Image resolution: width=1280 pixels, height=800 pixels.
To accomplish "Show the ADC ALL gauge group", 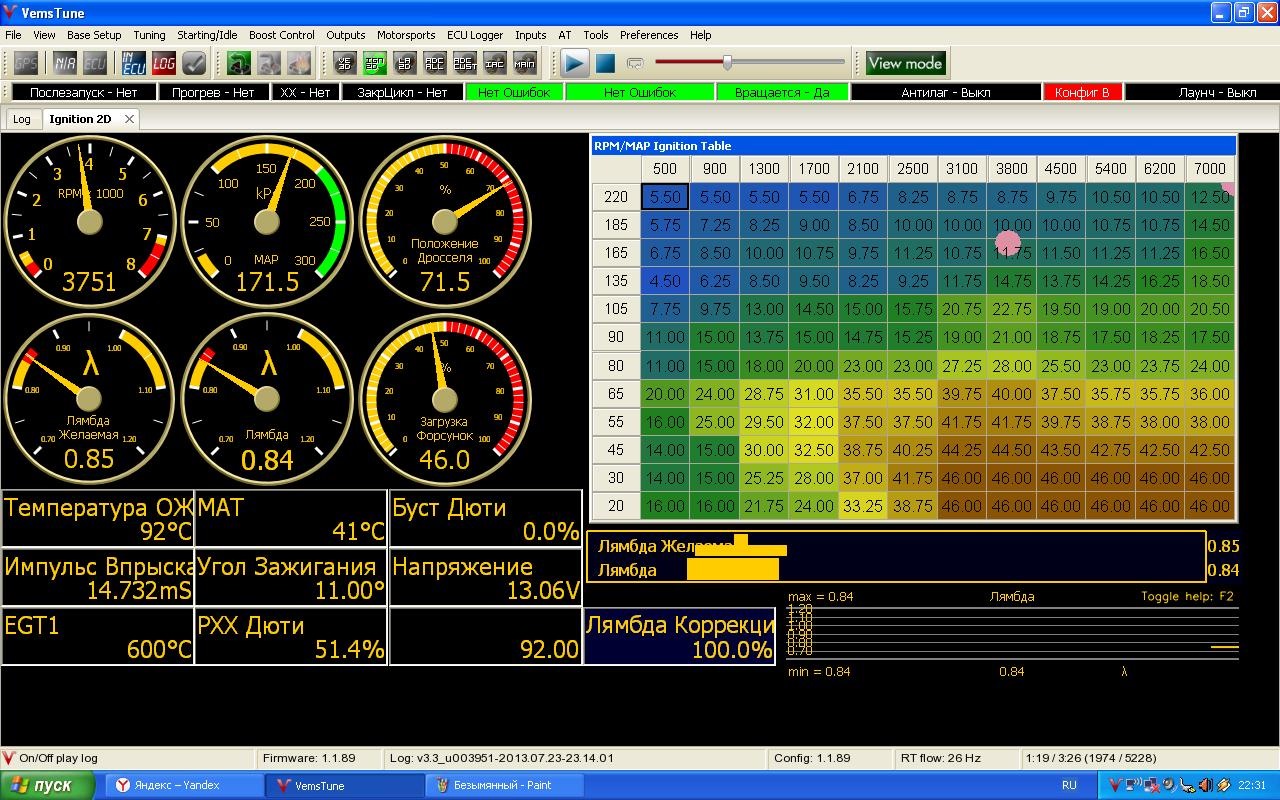I will tap(435, 63).
